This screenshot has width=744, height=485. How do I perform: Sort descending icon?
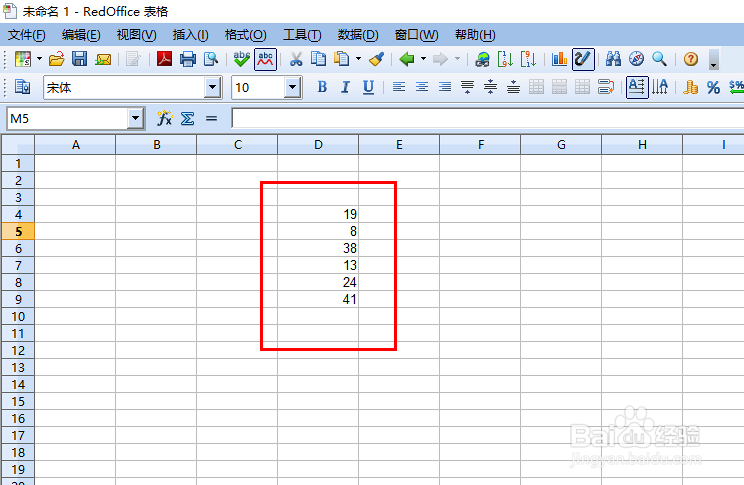(x=528, y=59)
